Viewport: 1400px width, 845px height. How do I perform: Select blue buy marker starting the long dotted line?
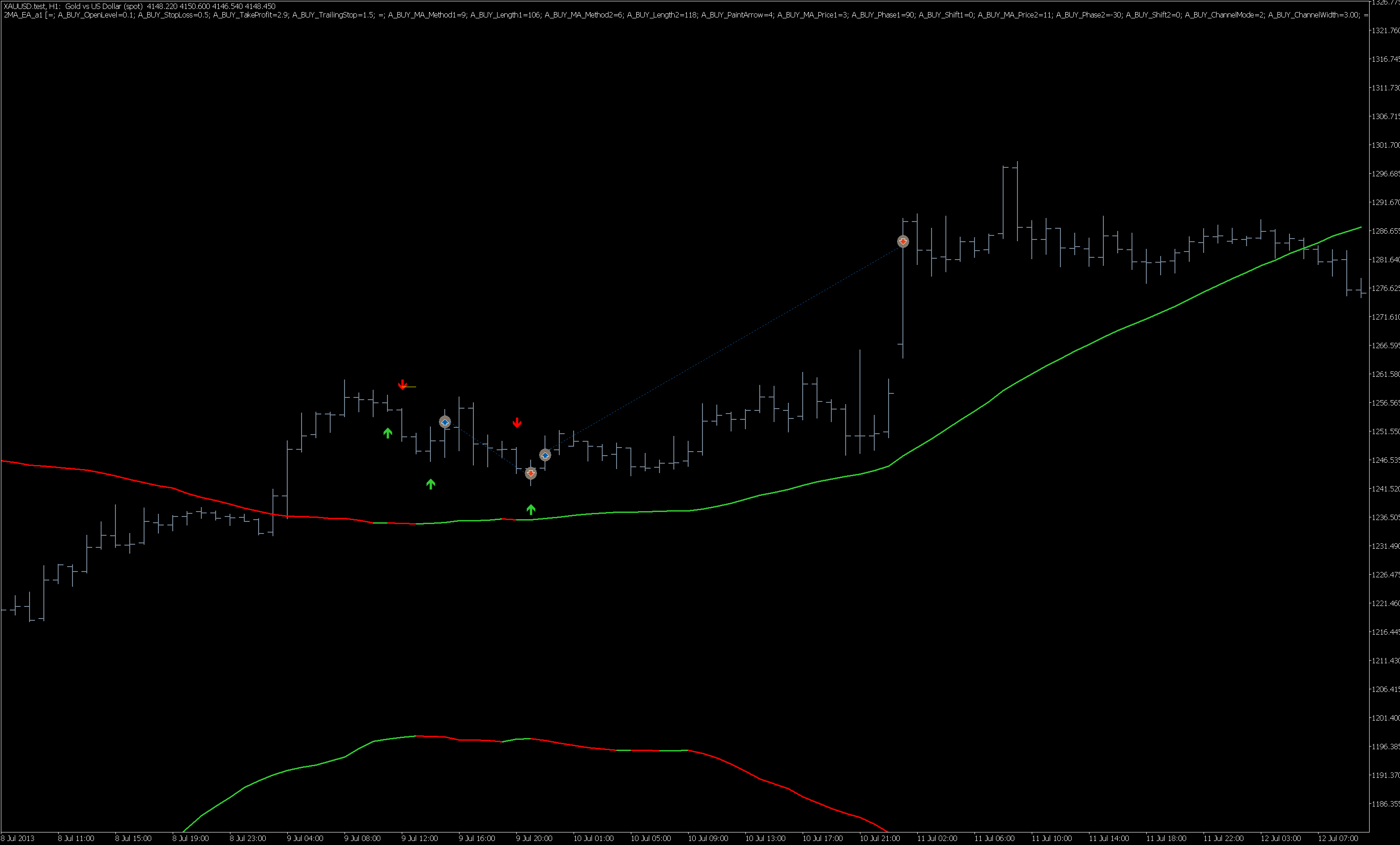[545, 455]
